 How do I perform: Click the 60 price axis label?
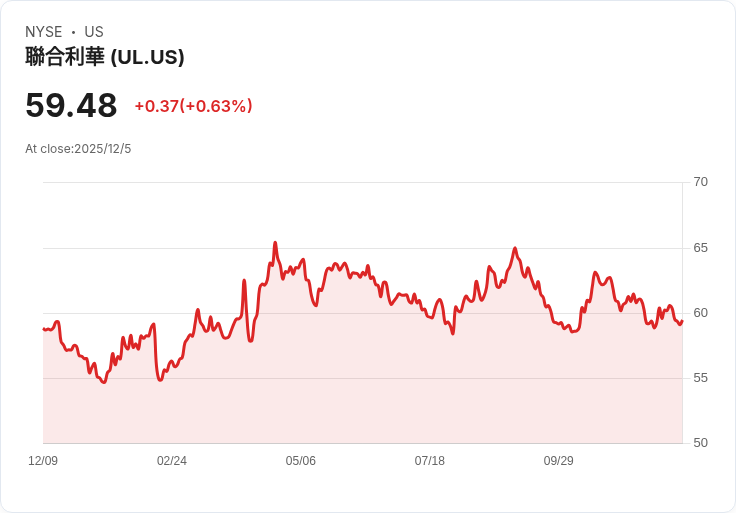(700, 313)
